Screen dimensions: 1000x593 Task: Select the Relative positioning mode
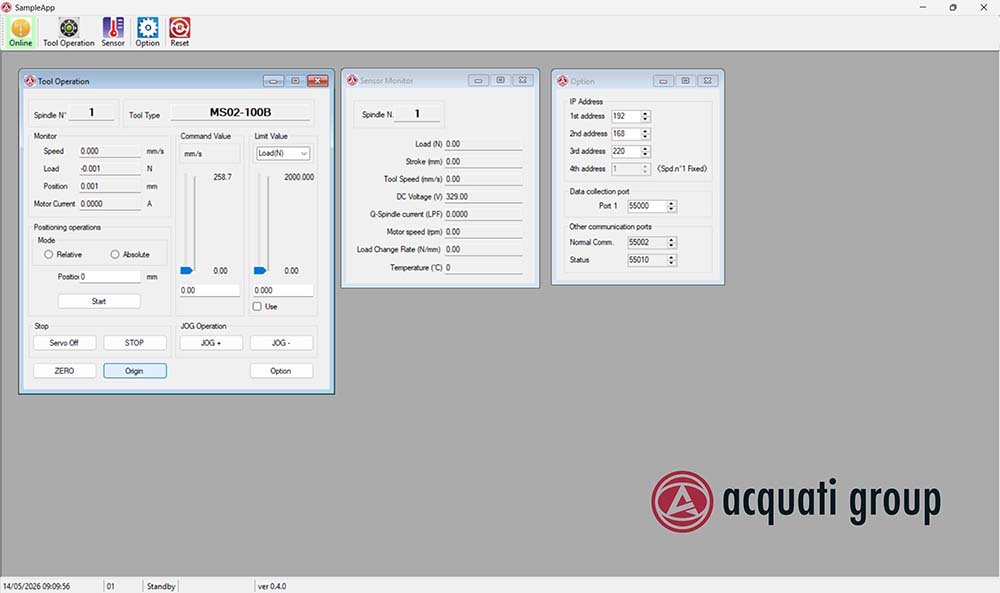pos(48,254)
